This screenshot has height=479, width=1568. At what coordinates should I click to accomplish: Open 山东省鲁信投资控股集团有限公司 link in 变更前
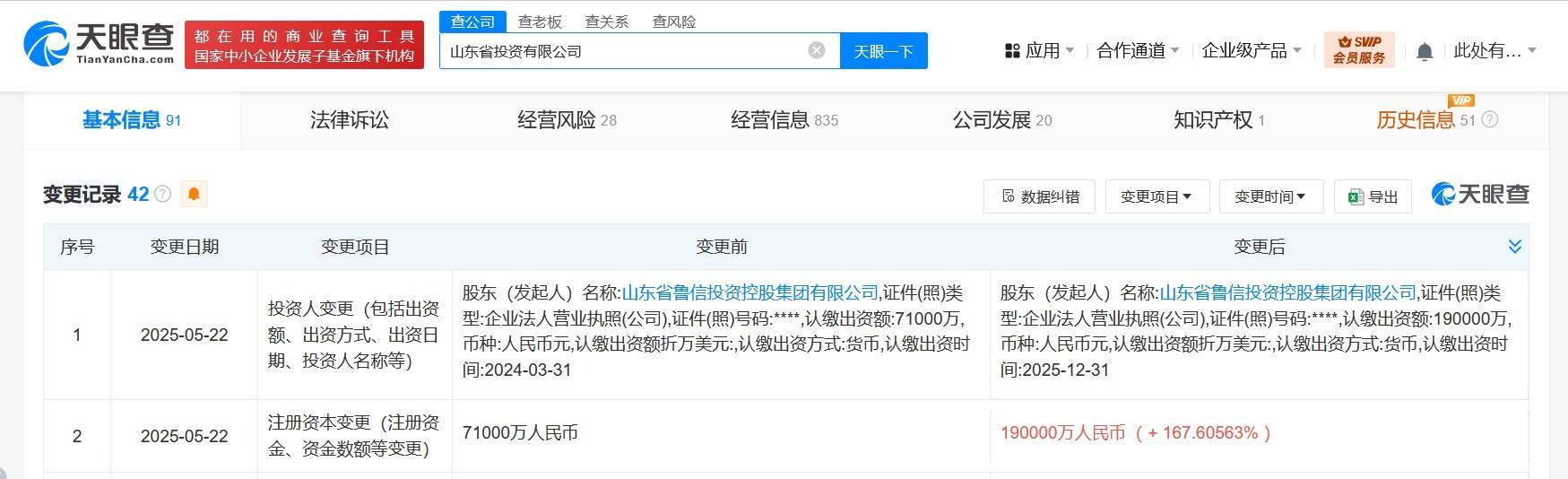[x=750, y=293]
